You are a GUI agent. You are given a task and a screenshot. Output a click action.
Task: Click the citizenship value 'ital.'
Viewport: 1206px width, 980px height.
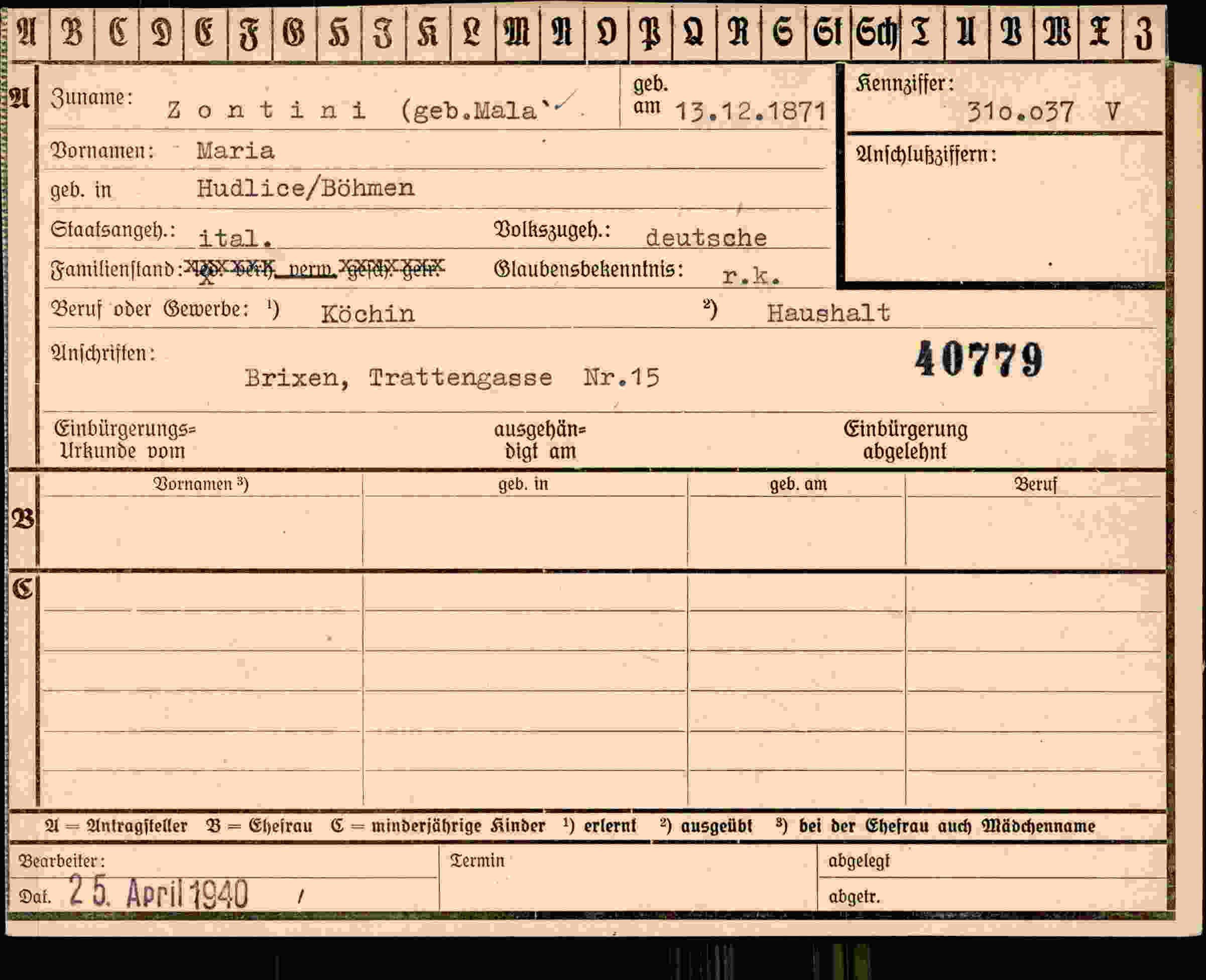click(236, 238)
